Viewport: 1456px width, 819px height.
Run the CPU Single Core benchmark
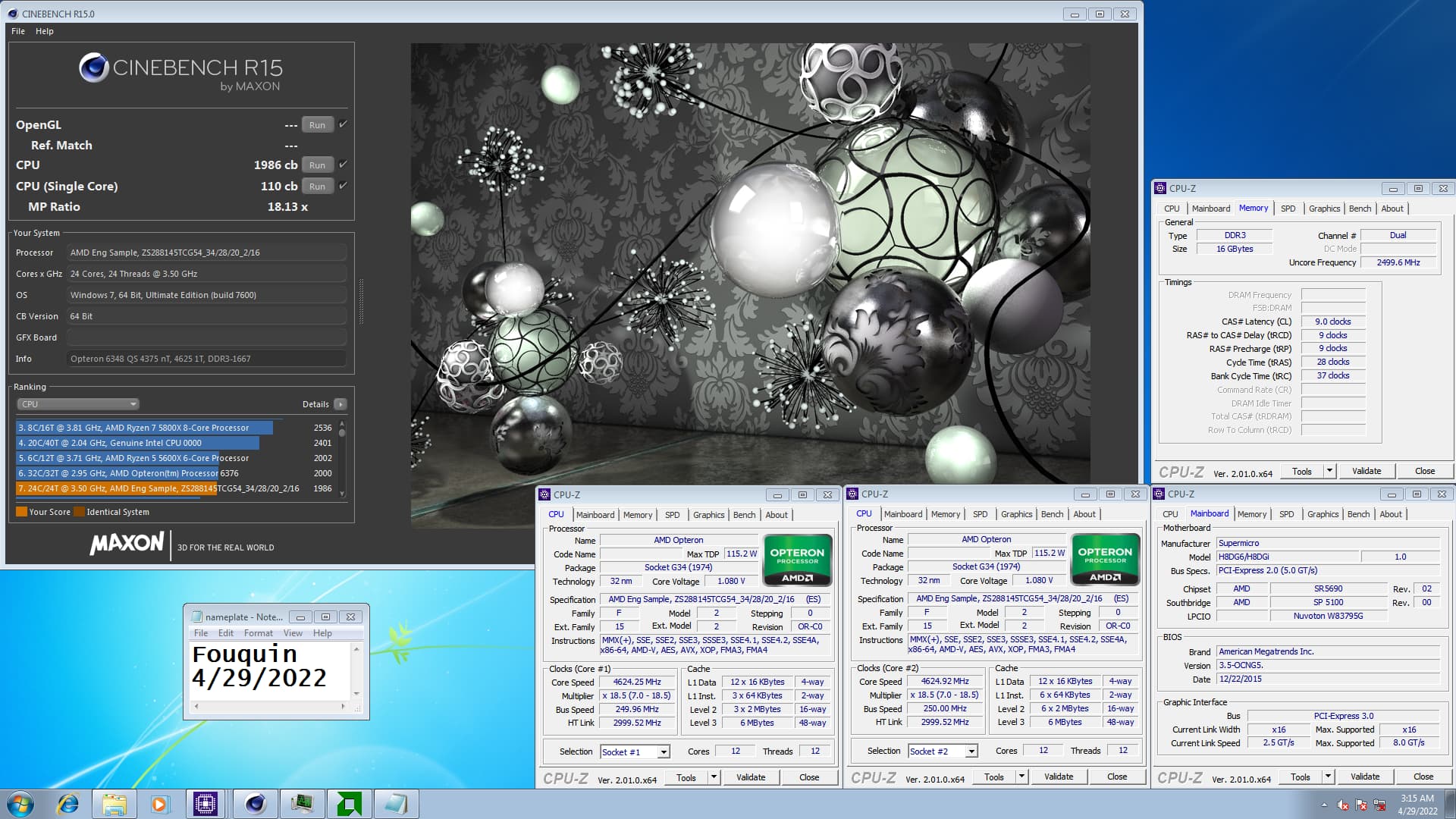tap(317, 187)
